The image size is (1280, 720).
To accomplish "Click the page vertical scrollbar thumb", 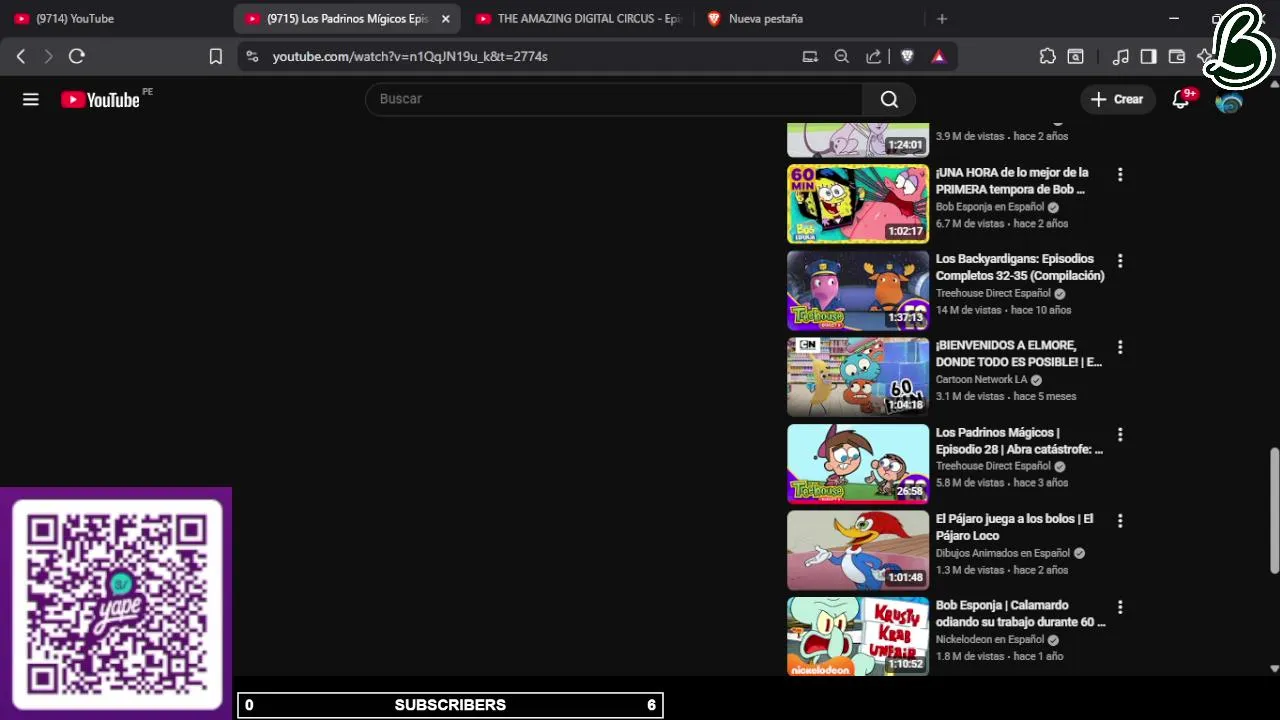I will click(1274, 510).
